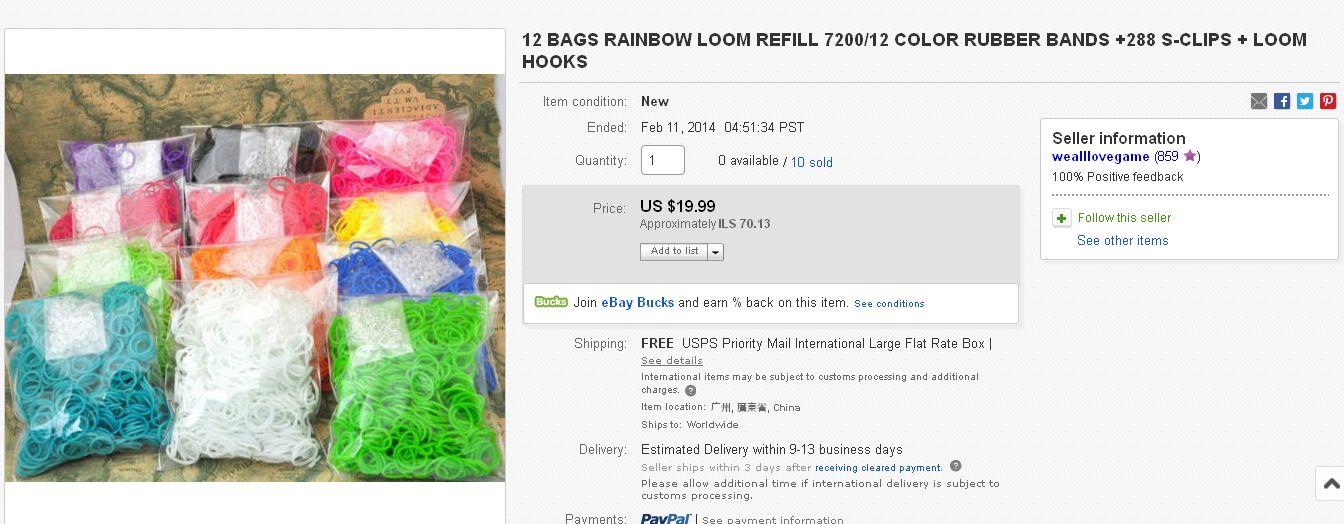Open the 10 sold link
Image resolution: width=1344 pixels, height=524 pixels.
pyautogui.click(x=811, y=162)
